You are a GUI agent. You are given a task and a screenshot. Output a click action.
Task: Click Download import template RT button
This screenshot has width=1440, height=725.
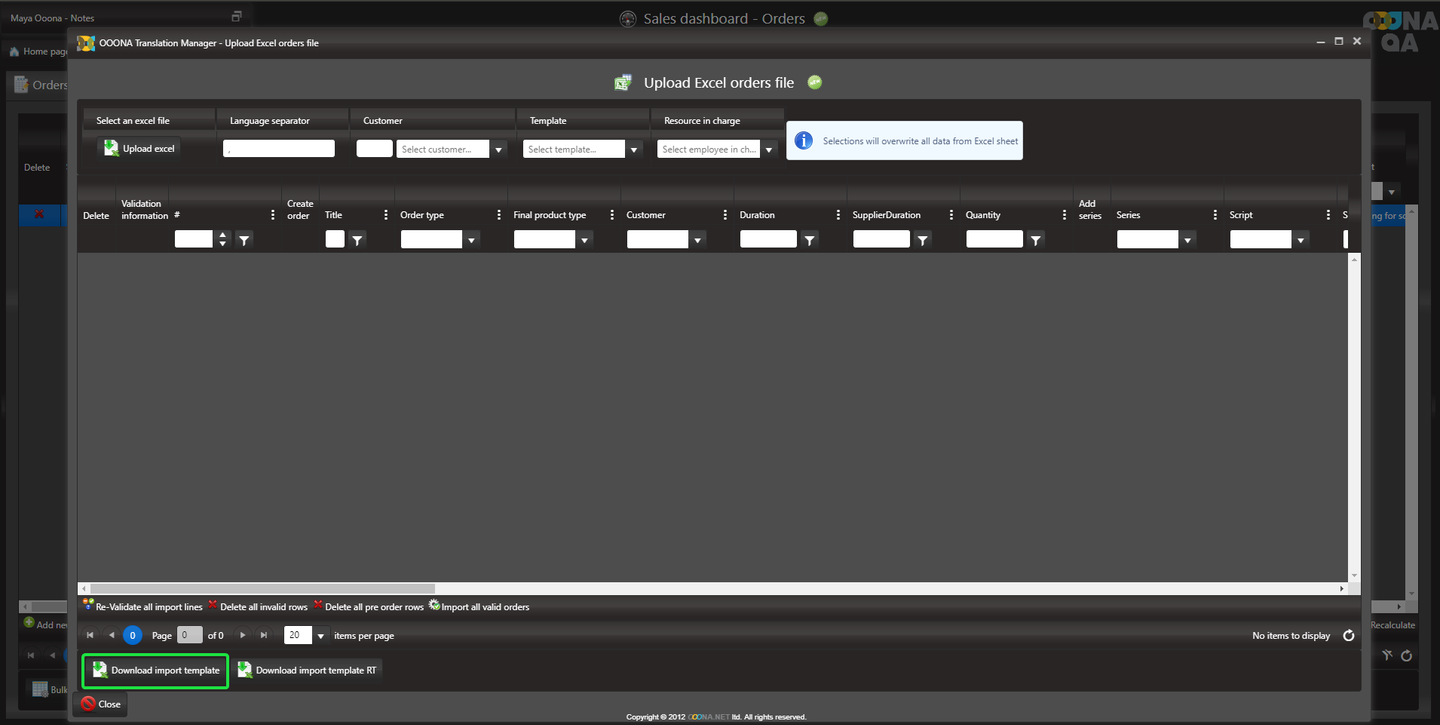tap(308, 670)
